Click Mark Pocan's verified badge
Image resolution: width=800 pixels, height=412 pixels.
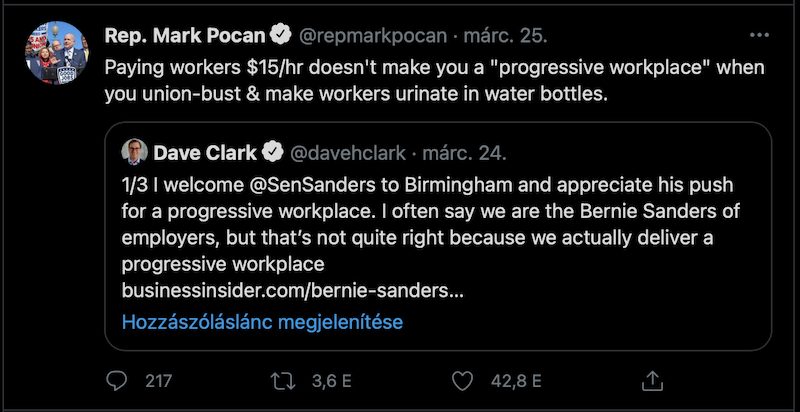(x=283, y=35)
